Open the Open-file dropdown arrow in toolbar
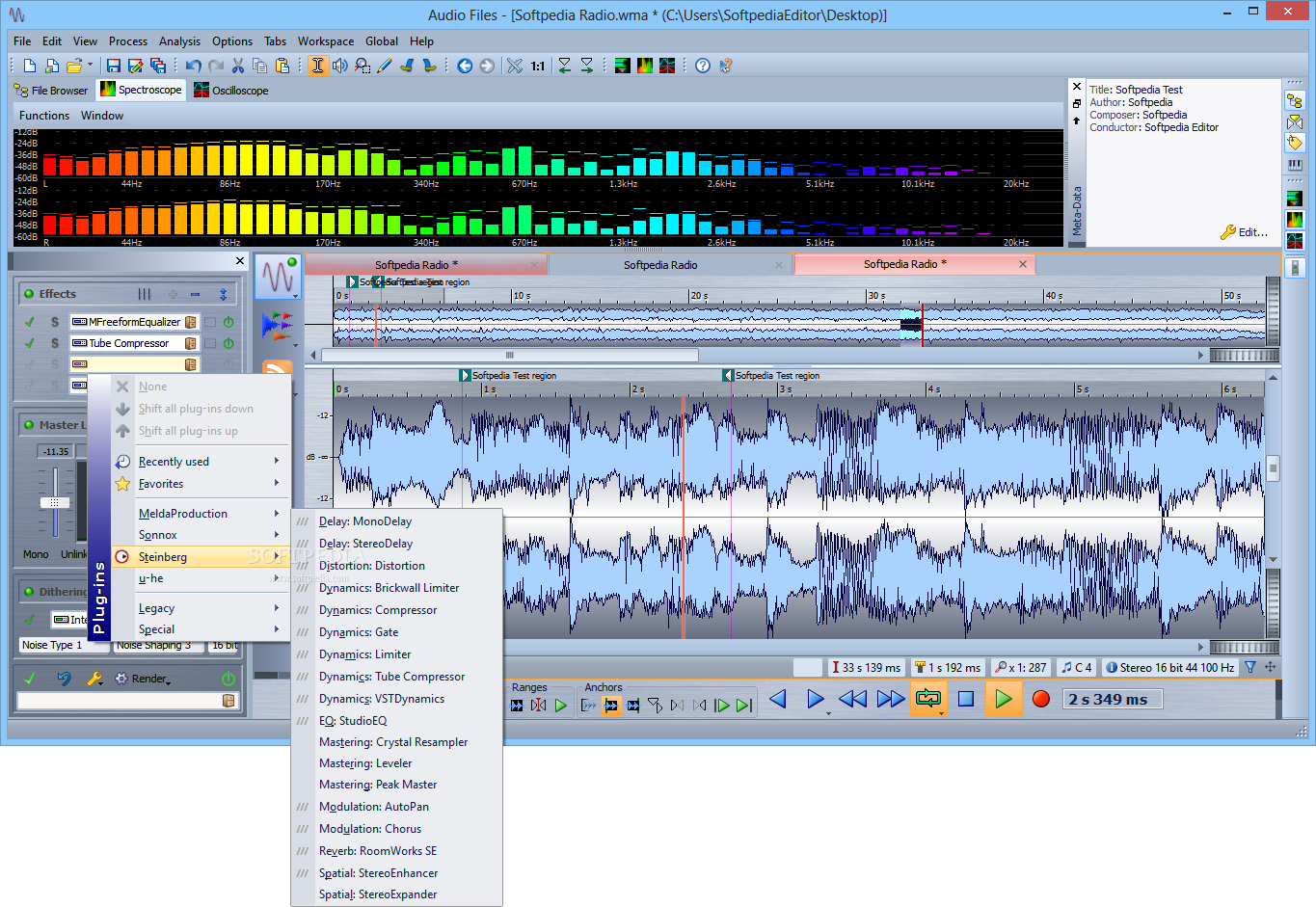This screenshot has width=1316, height=907. (91, 66)
